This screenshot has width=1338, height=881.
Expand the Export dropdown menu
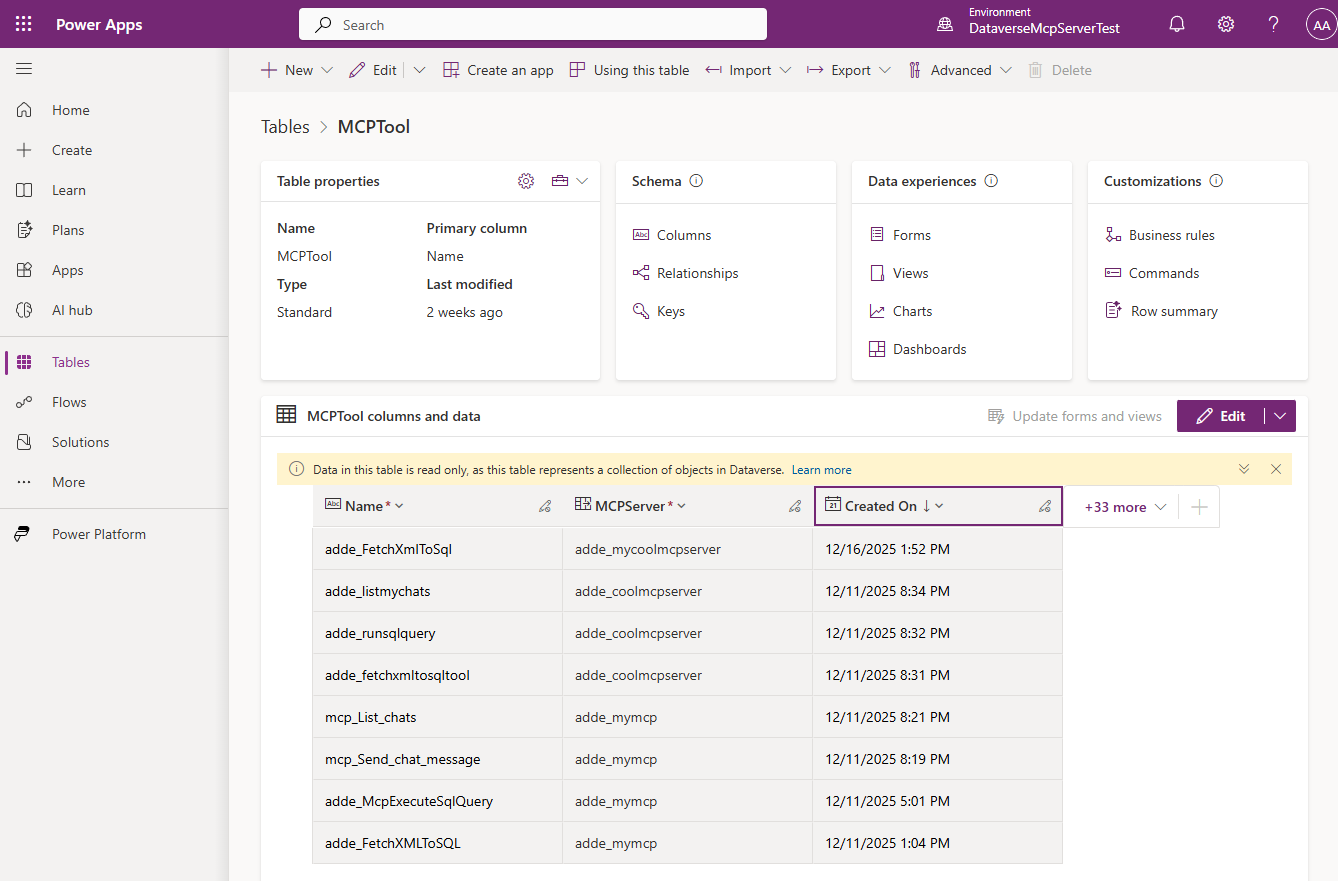(850, 70)
